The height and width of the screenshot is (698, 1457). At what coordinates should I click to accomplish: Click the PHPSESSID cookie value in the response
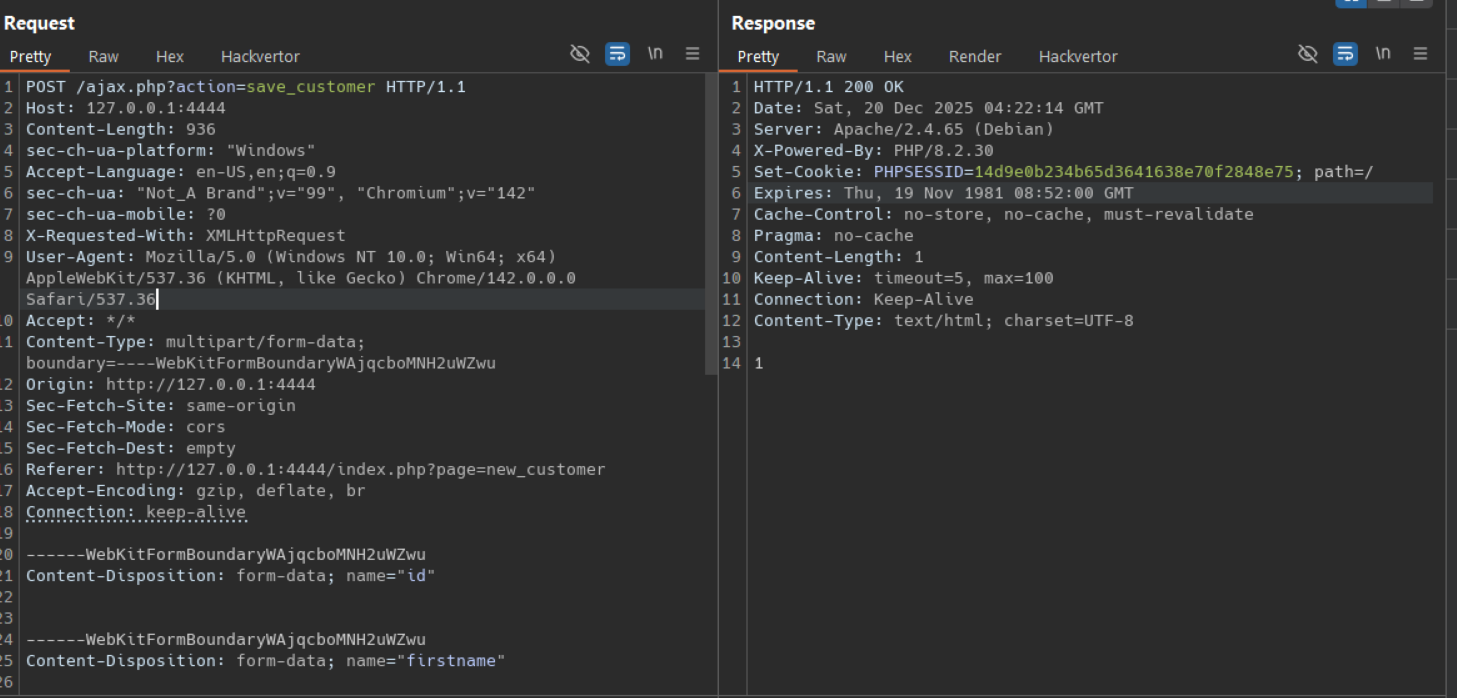click(1134, 172)
